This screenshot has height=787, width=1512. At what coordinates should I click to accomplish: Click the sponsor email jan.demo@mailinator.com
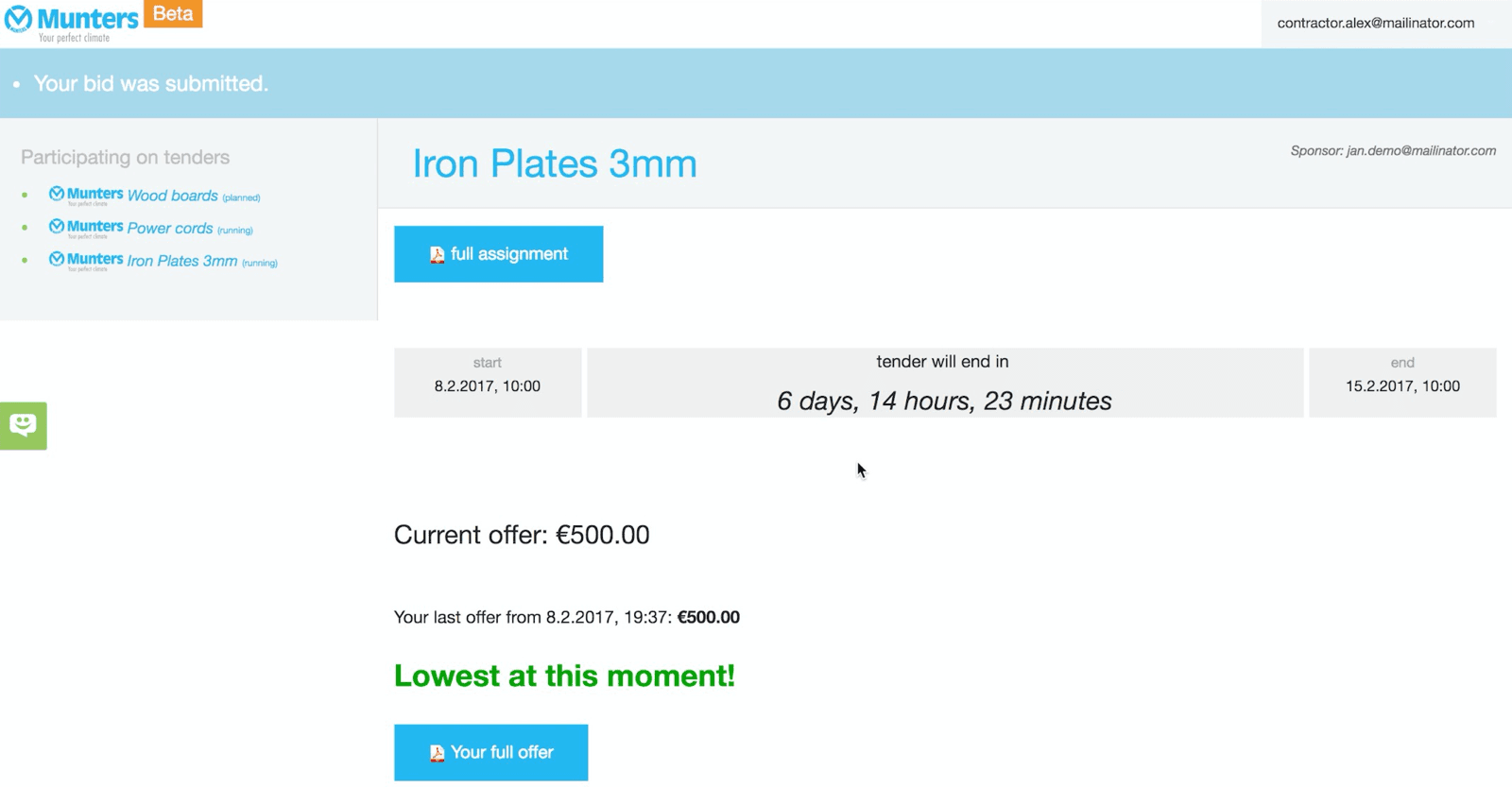(1421, 150)
